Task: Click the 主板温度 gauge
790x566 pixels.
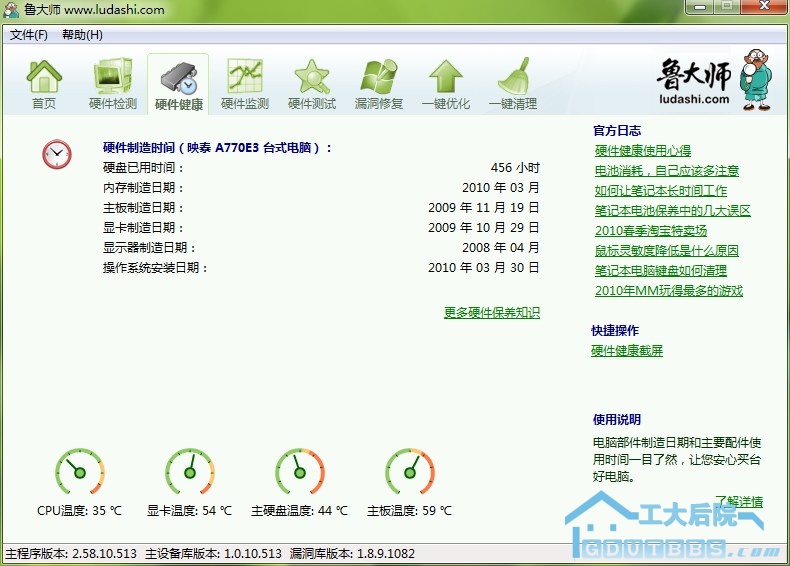Action: [x=410, y=472]
